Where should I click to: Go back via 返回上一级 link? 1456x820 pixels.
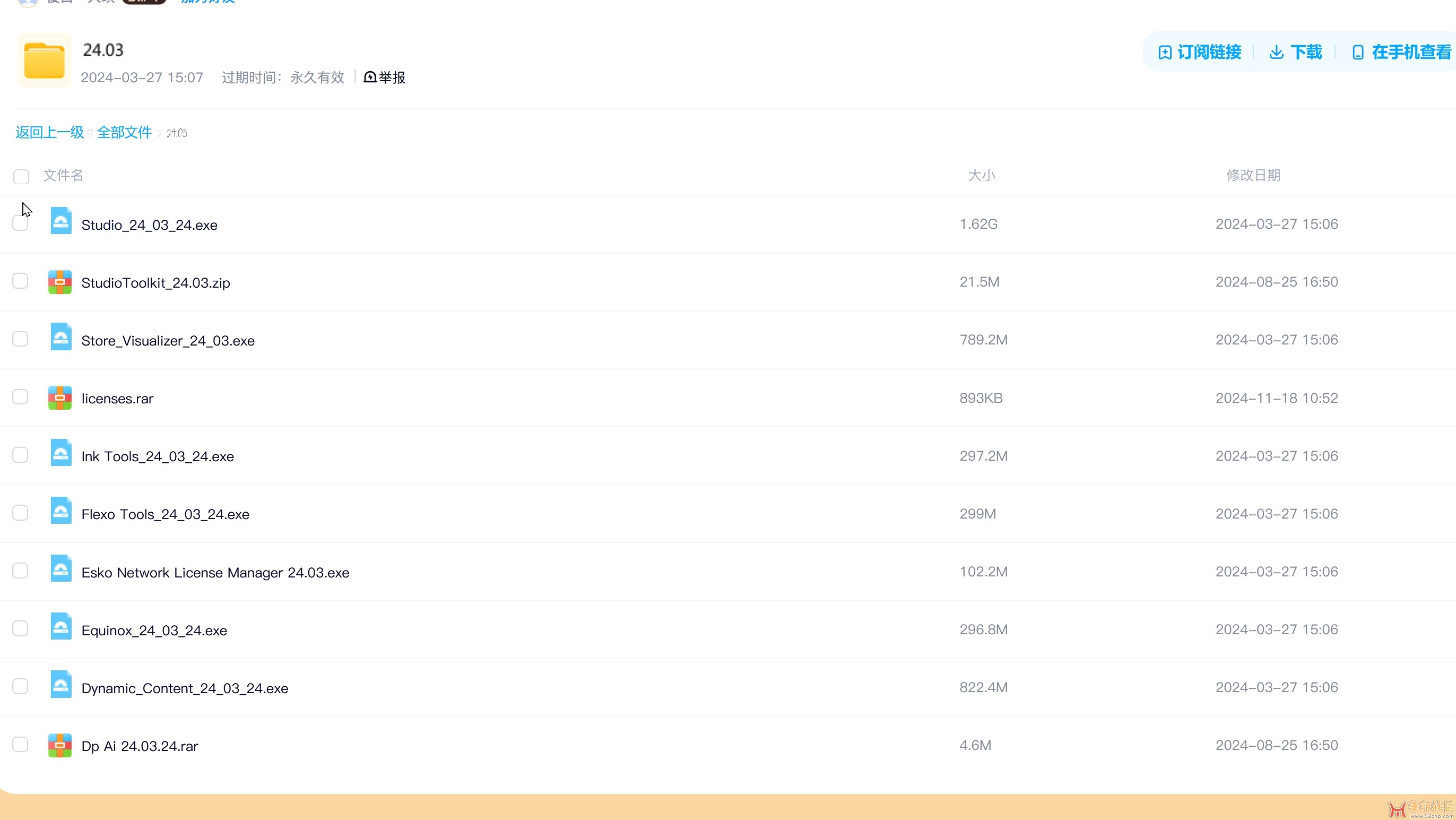pyautogui.click(x=50, y=132)
